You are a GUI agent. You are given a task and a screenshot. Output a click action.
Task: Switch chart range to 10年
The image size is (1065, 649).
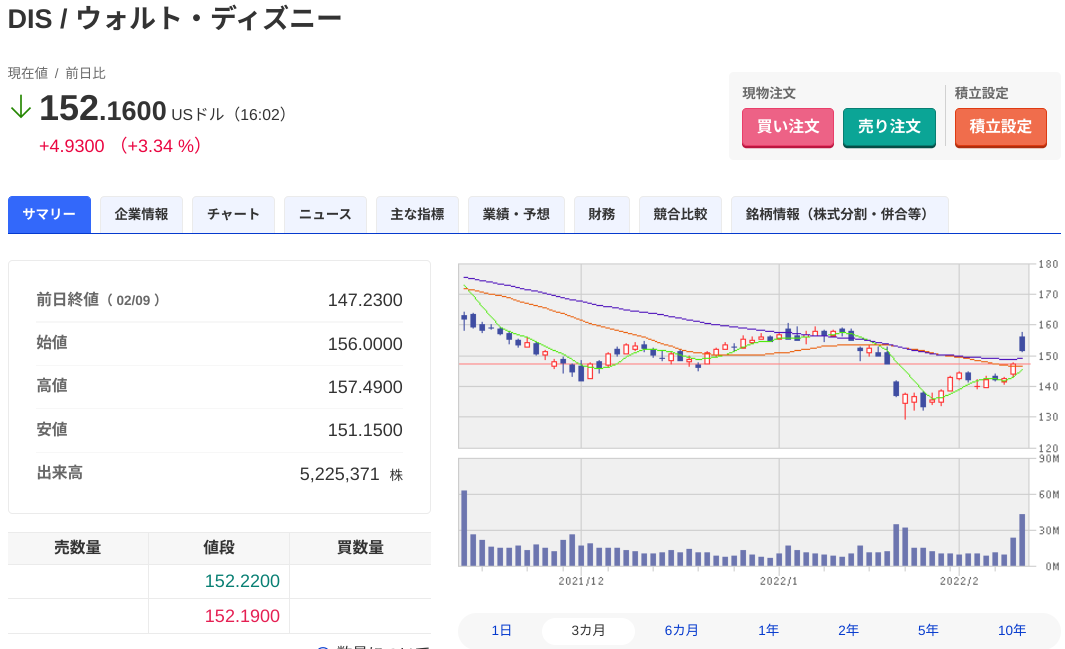1011,631
